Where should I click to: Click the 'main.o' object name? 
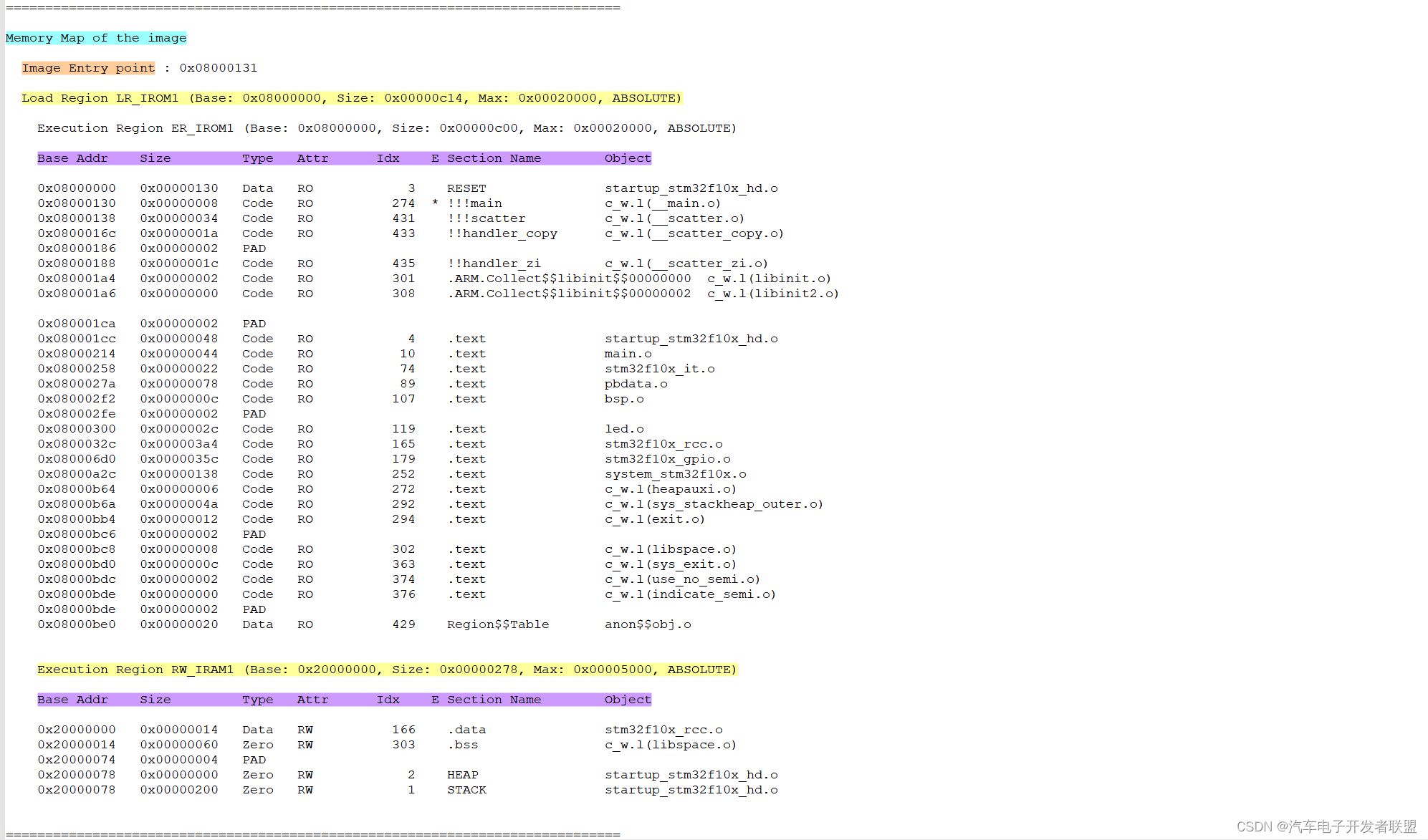[628, 353]
